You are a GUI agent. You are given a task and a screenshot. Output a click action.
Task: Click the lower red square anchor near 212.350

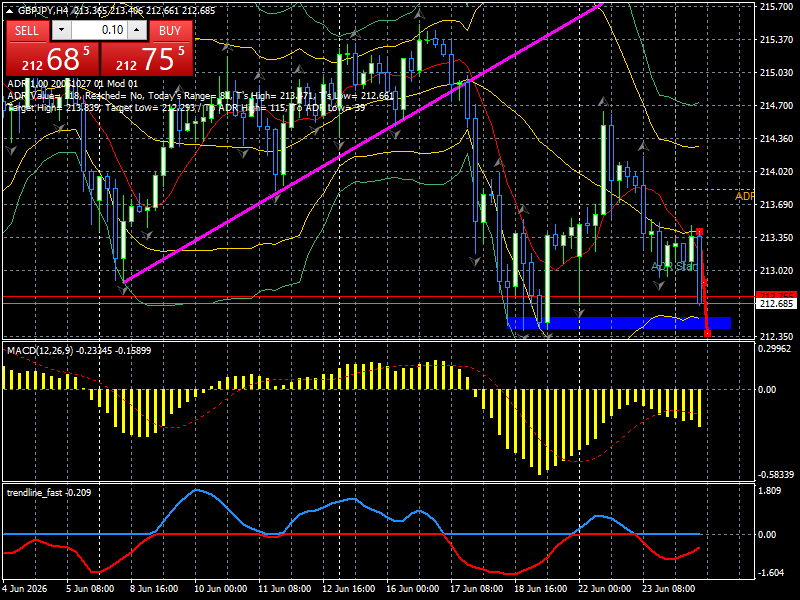point(707,333)
